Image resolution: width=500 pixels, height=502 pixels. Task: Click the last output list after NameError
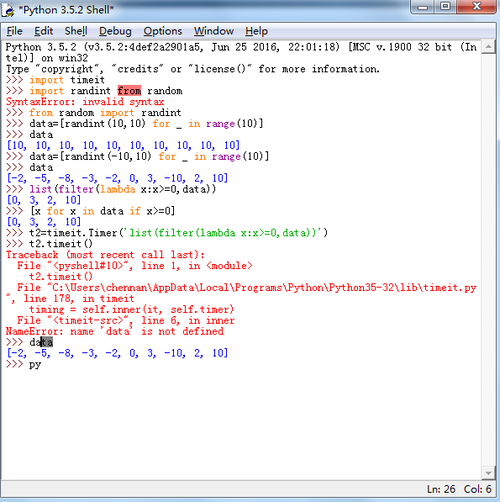click(x=117, y=353)
